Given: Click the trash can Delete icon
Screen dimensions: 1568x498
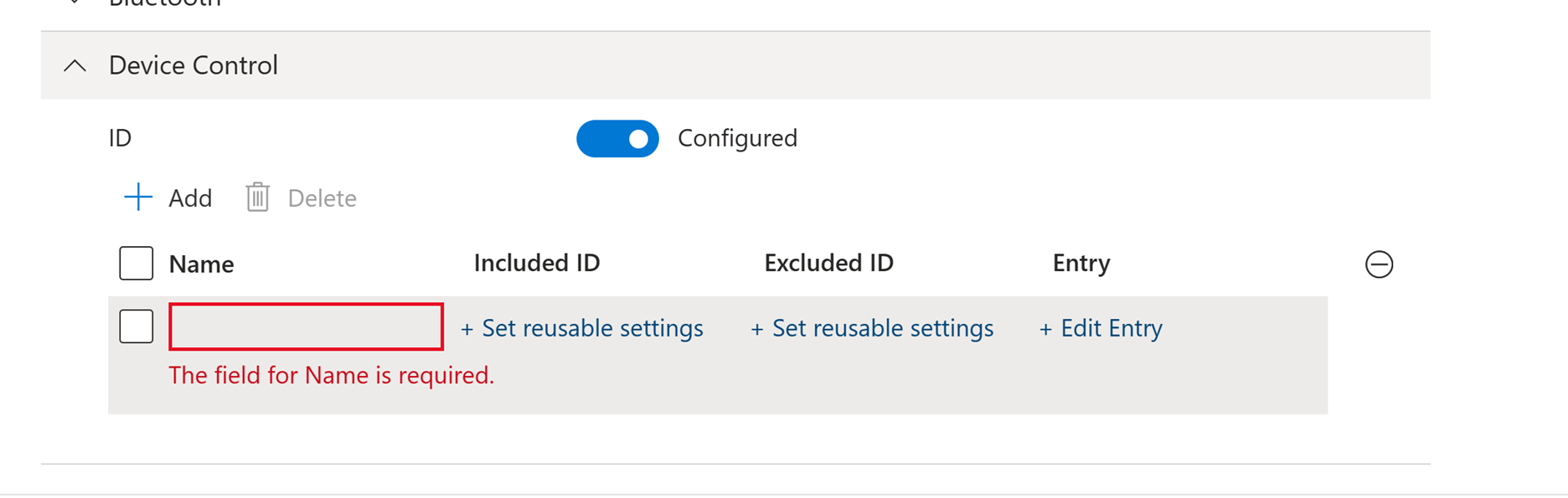Looking at the screenshot, I should click(257, 198).
